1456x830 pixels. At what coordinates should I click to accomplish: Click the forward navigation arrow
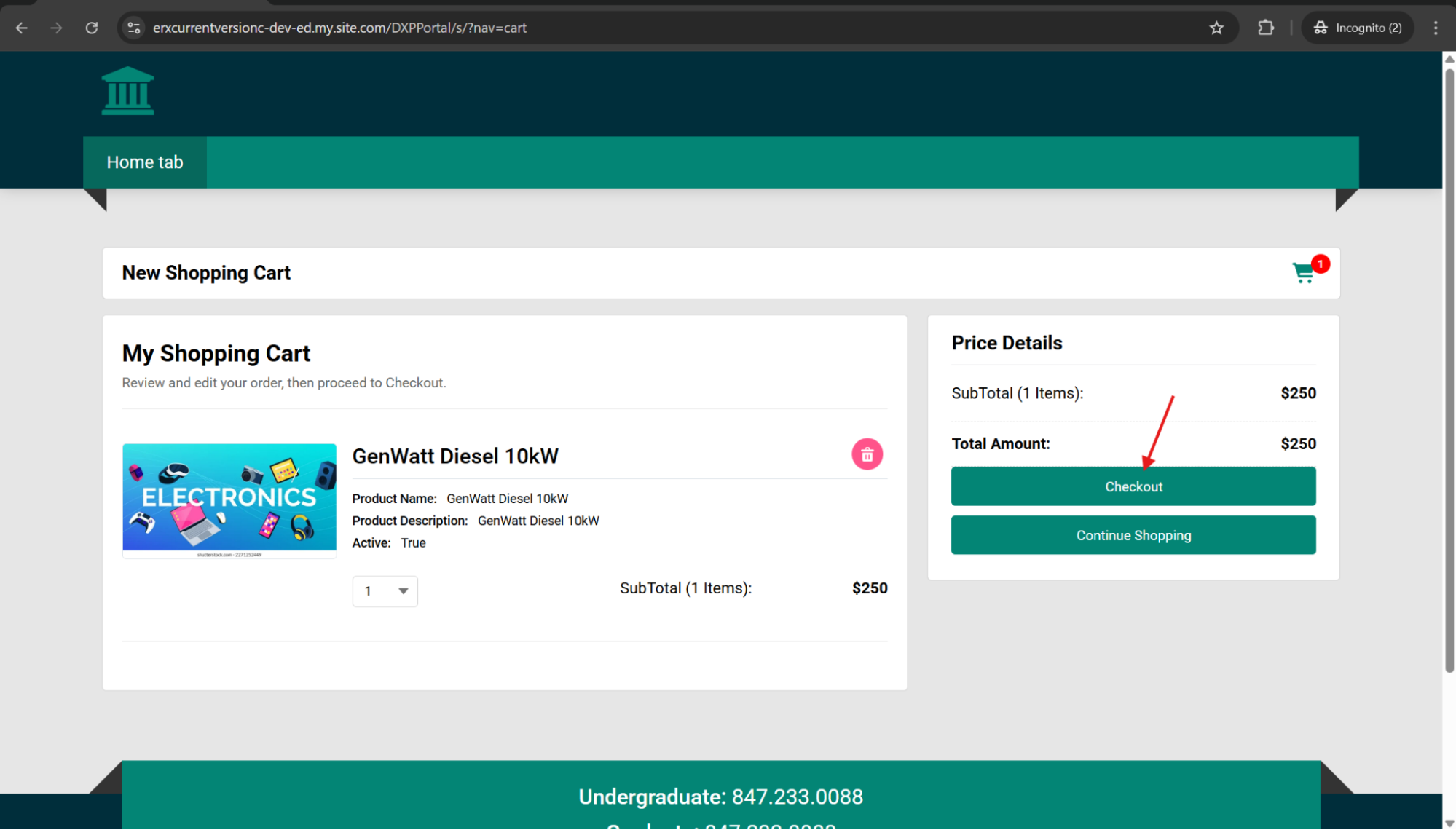click(57, 28)
